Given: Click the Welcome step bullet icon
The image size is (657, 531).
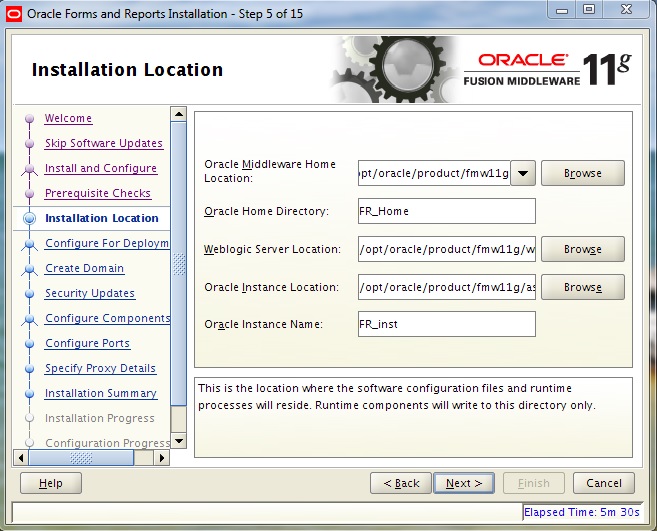Looking at the screenshot, I should click(x=28, y=119).
